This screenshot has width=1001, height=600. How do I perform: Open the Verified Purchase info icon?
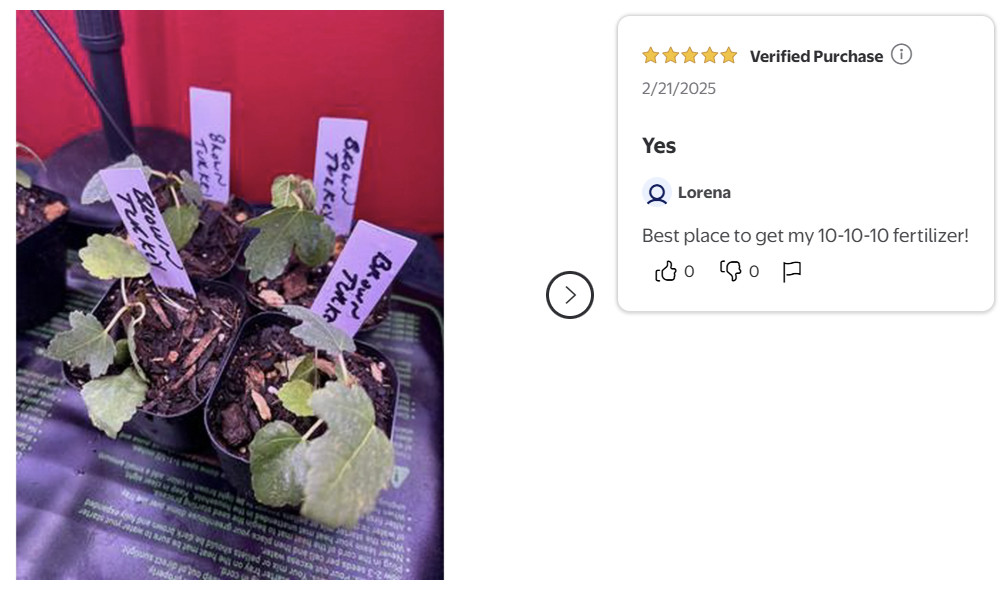click(x=901, y=55)
